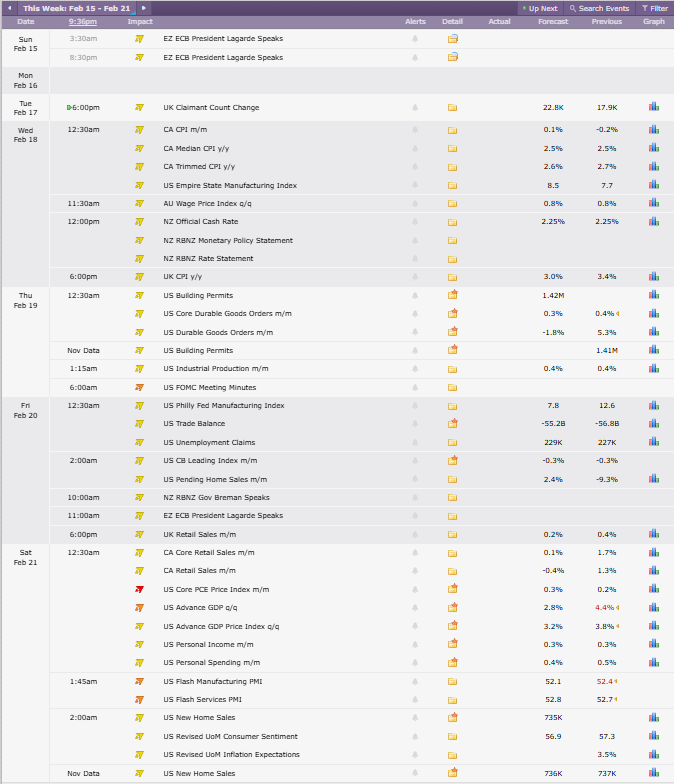674x784 pixels.
Task: Click yellow impact icon for AU Wage Price Index
Action: point(140,204)
